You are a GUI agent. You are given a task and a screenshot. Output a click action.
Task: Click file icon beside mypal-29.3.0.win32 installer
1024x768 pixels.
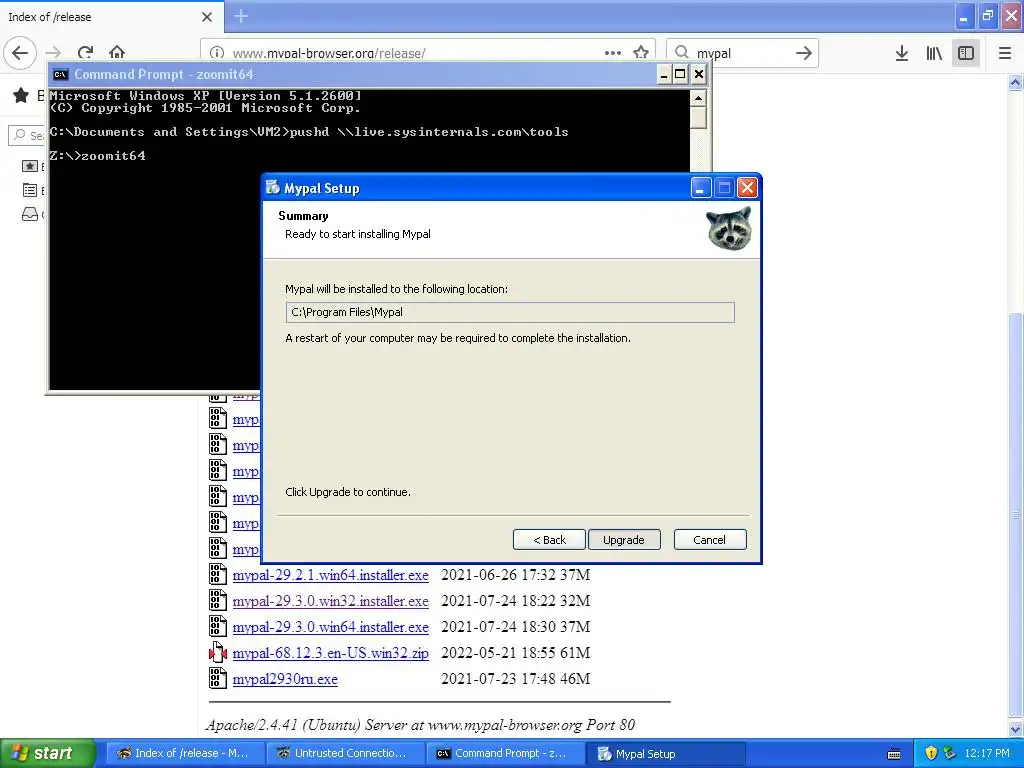(217, 600)
